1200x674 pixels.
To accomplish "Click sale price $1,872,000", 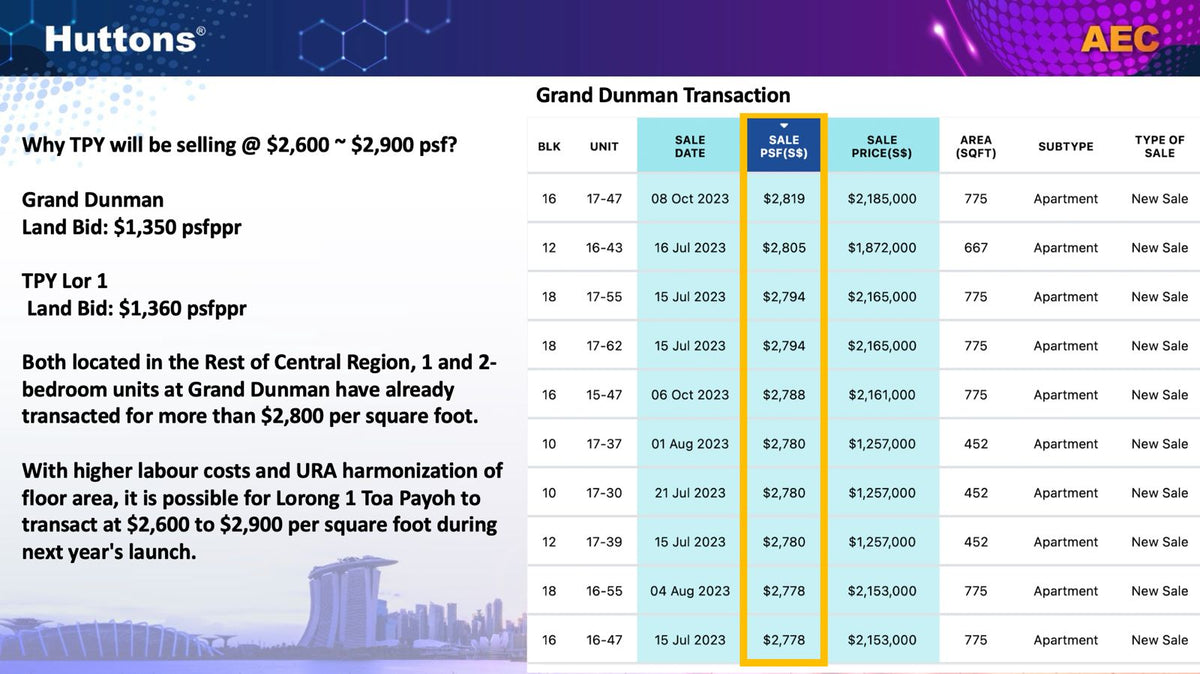I will tap(882, 248).
